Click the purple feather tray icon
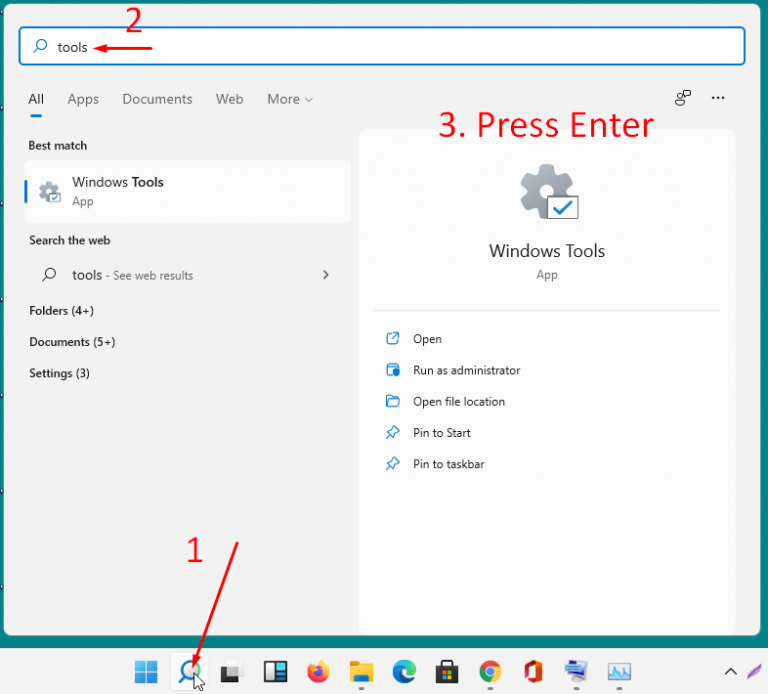 pyautogui.click(x=755, y=671)
